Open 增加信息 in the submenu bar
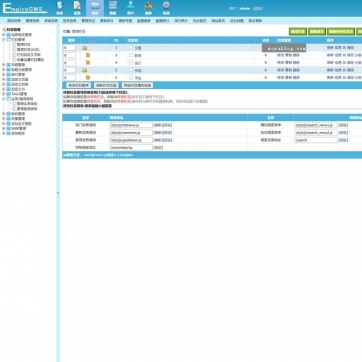This screenshot has height=362, width=362. click(14, 21)
